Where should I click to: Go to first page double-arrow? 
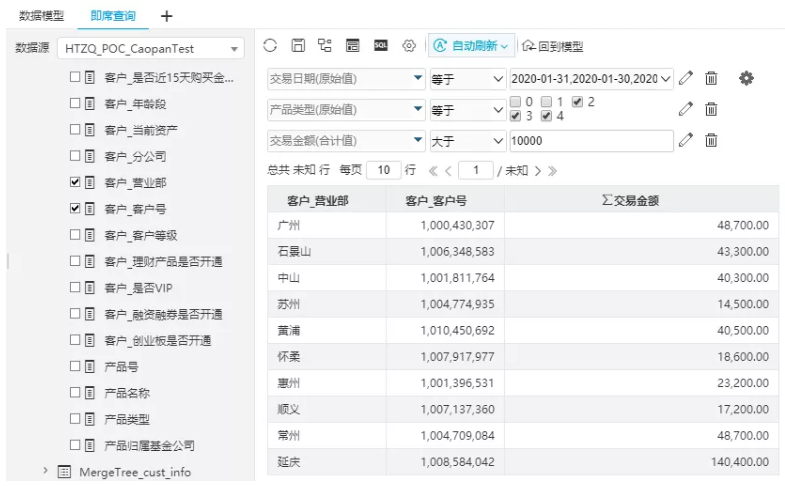433,171
